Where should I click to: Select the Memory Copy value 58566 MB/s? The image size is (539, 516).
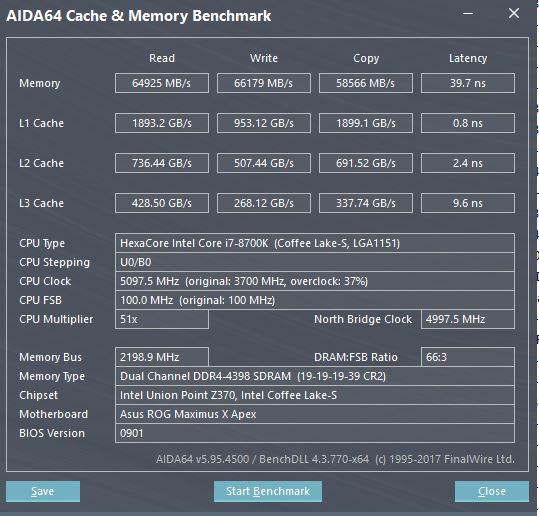tap(366, 83)
